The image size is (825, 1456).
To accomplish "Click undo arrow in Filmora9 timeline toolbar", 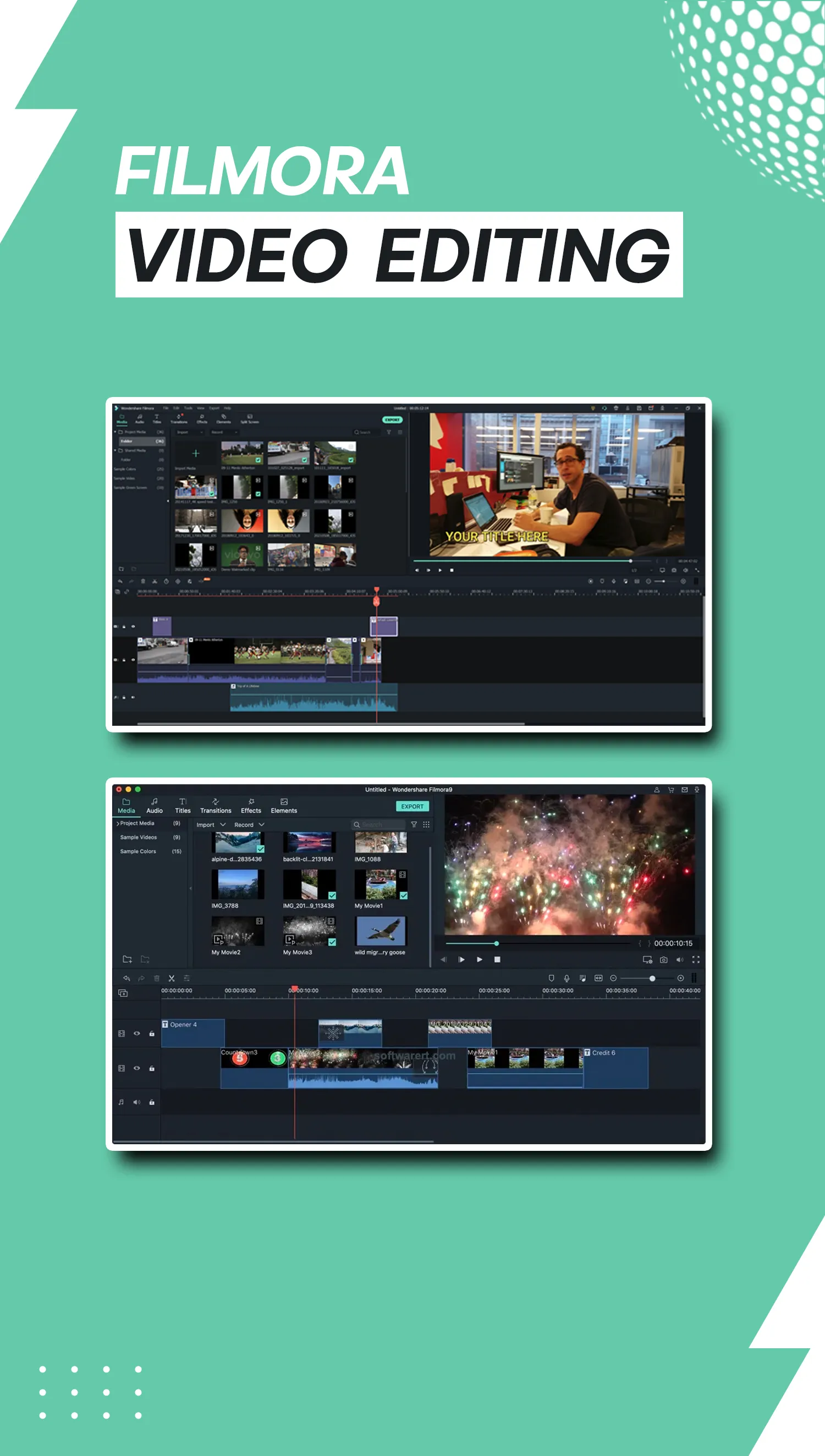I will pos(127,978).
